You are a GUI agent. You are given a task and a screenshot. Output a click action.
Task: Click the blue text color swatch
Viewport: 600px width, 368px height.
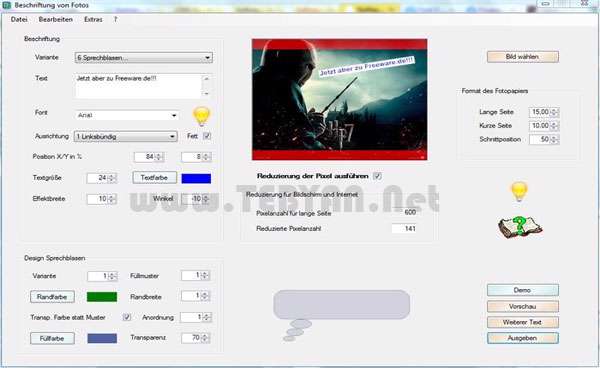point(196,178)
